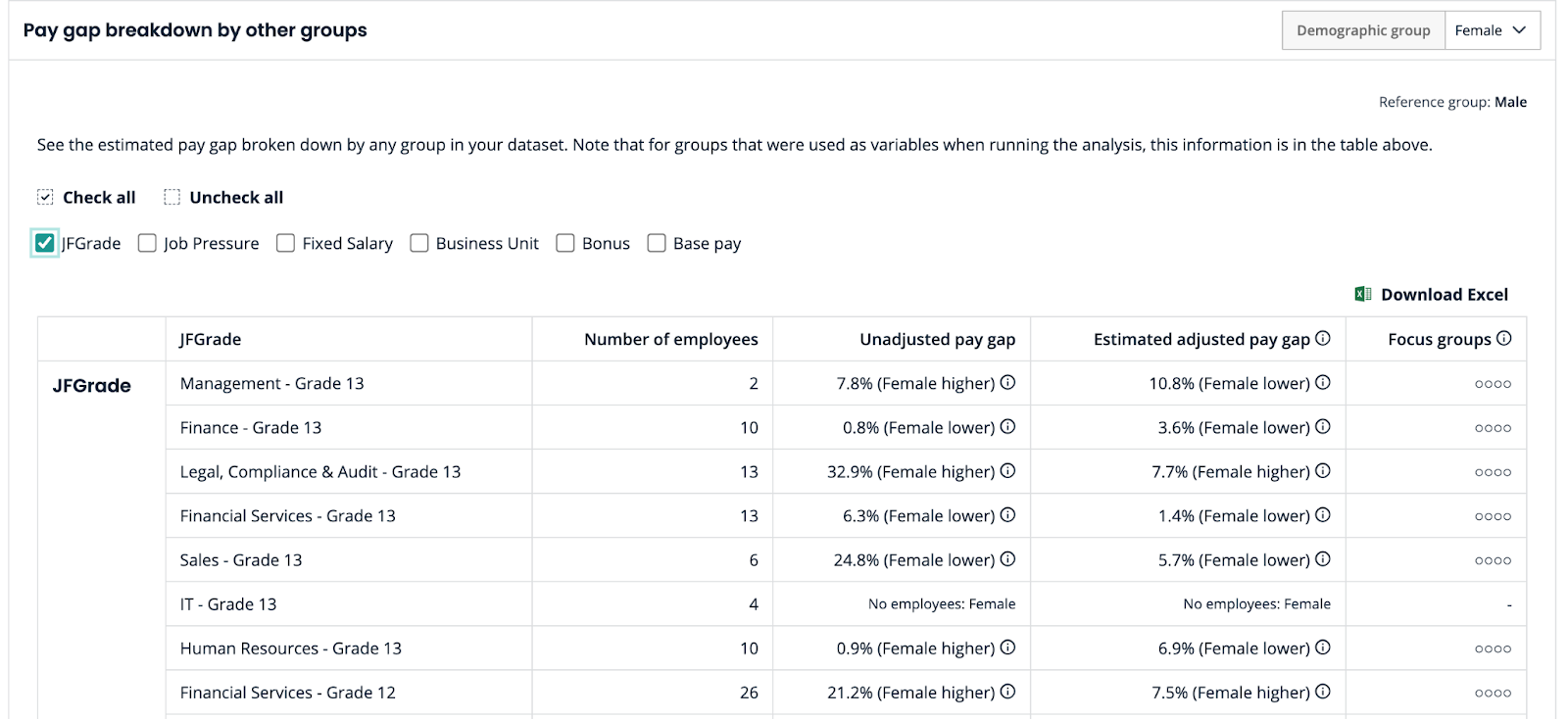Click the Uncheck all link
Image resolution: width=1568 pixels, height=719 pixels.
235,197
